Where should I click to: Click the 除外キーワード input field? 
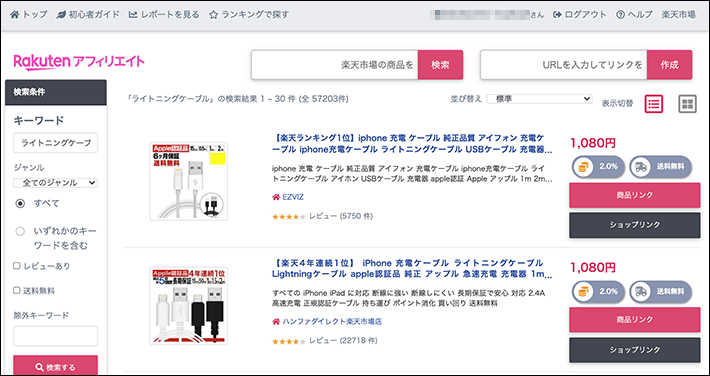pos(56,336)
